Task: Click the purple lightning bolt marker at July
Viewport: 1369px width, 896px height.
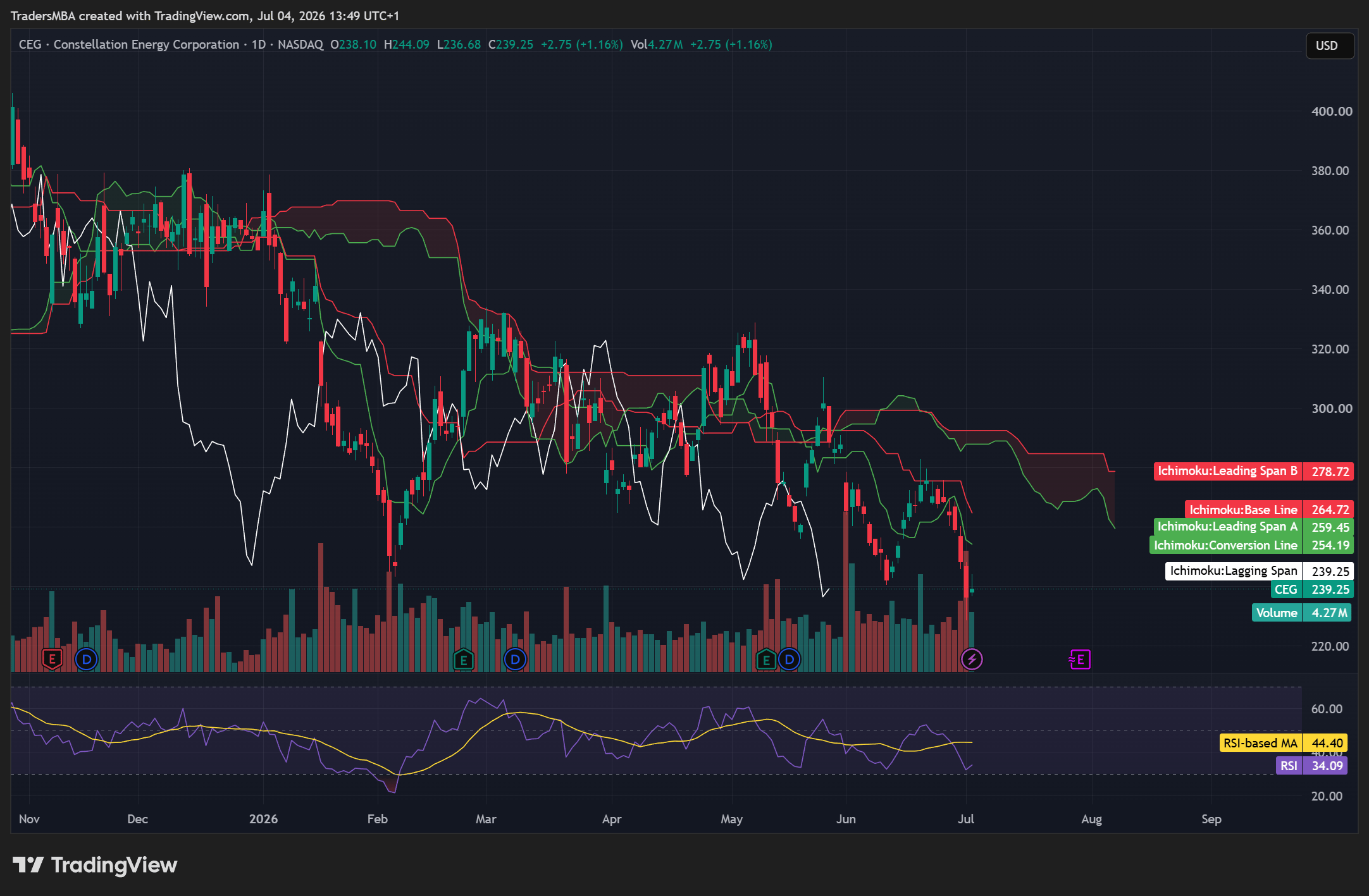Action: point(972,660)
